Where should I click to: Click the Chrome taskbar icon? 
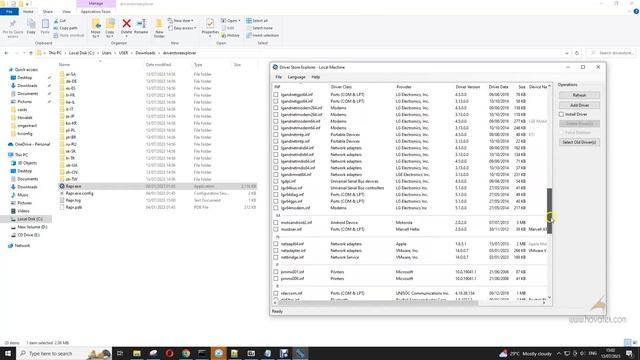pyautogui.click(x=186, y=353)
